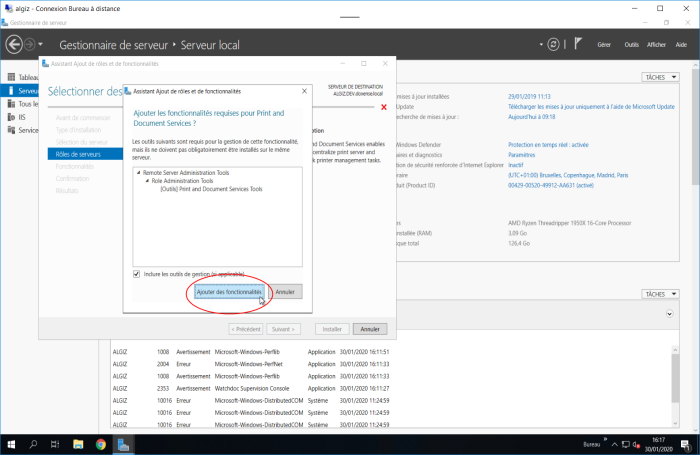Open the Outils menu
This screenshot has height=455, width=700.
point(631,45)
